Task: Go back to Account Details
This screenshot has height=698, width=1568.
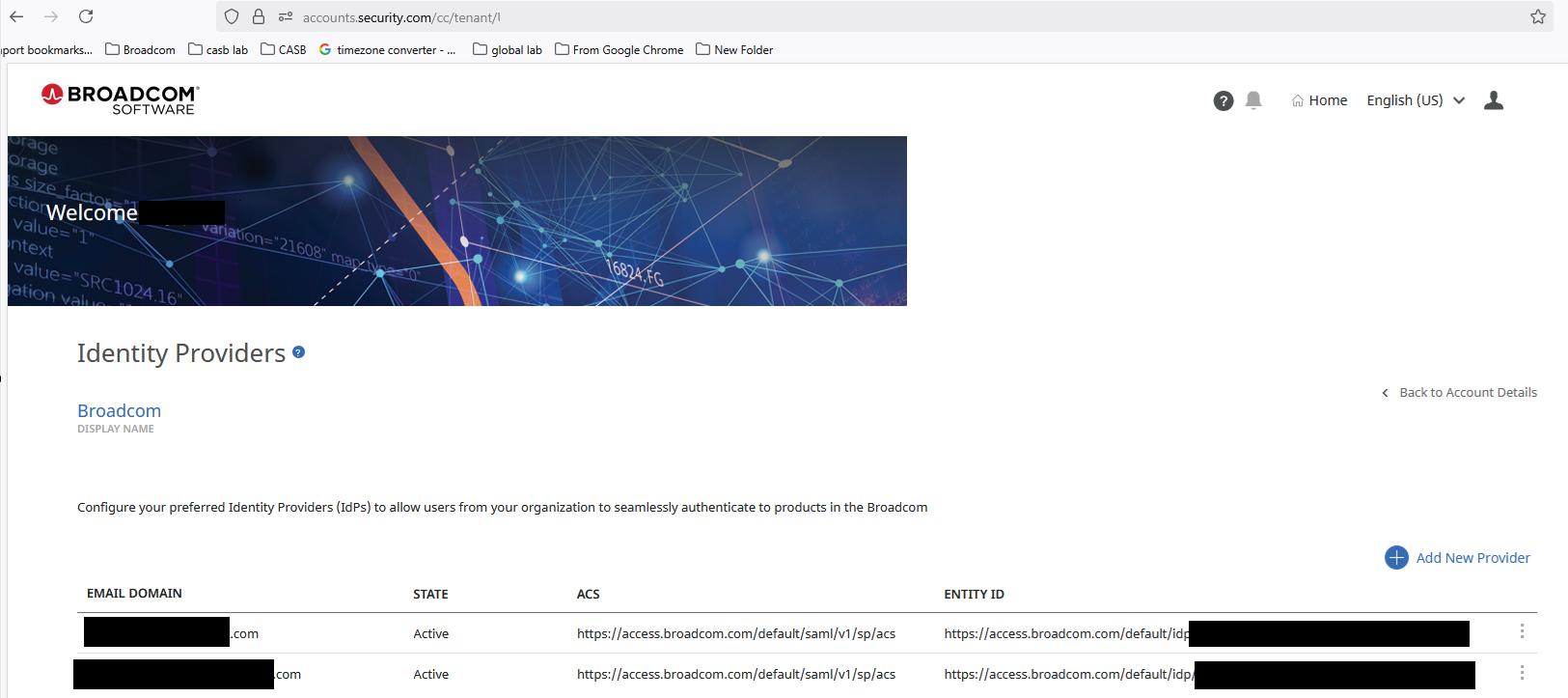Action: coord(1459,392)
